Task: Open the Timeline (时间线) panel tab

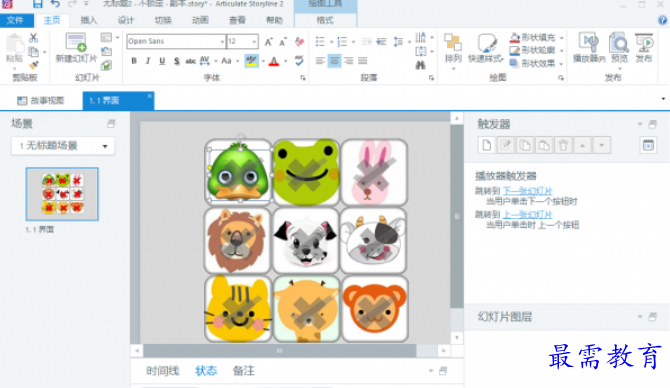Action: click(162, 371)
